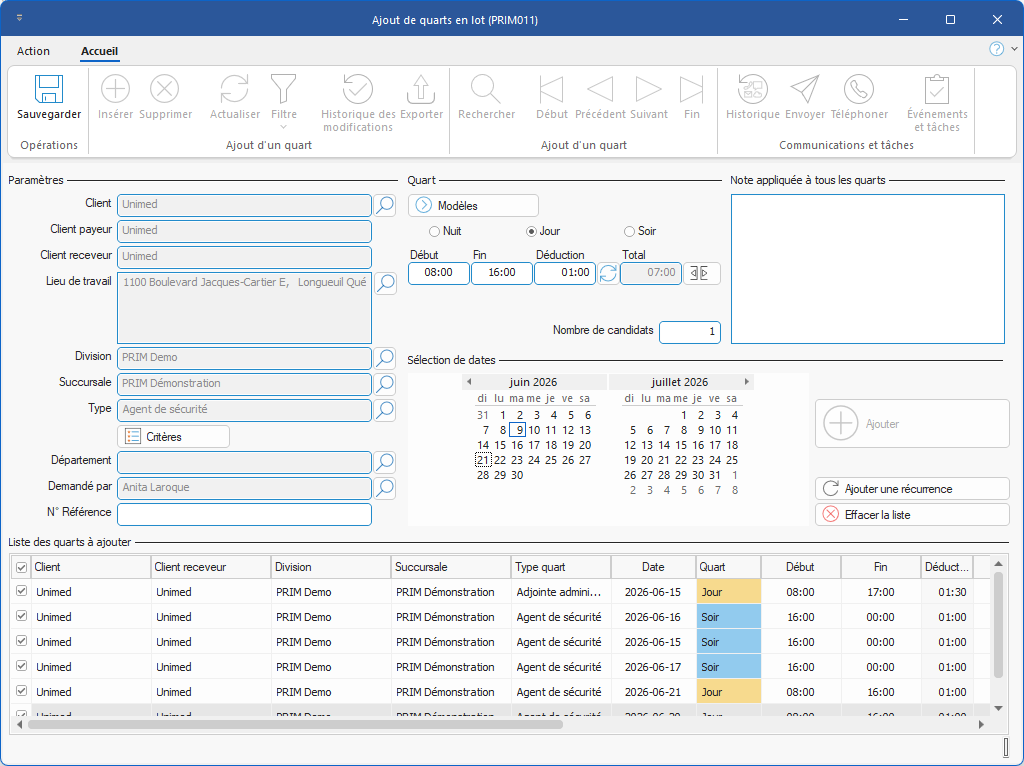
Task: Click the Insérer plus icon
Action: tap(116, 89)
